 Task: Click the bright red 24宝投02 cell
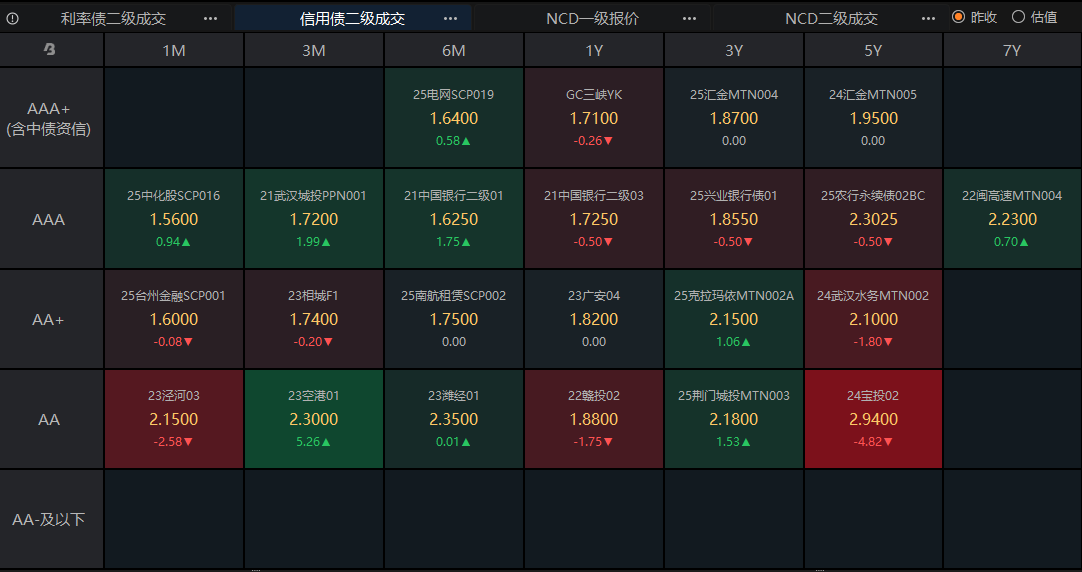[873, 419]
